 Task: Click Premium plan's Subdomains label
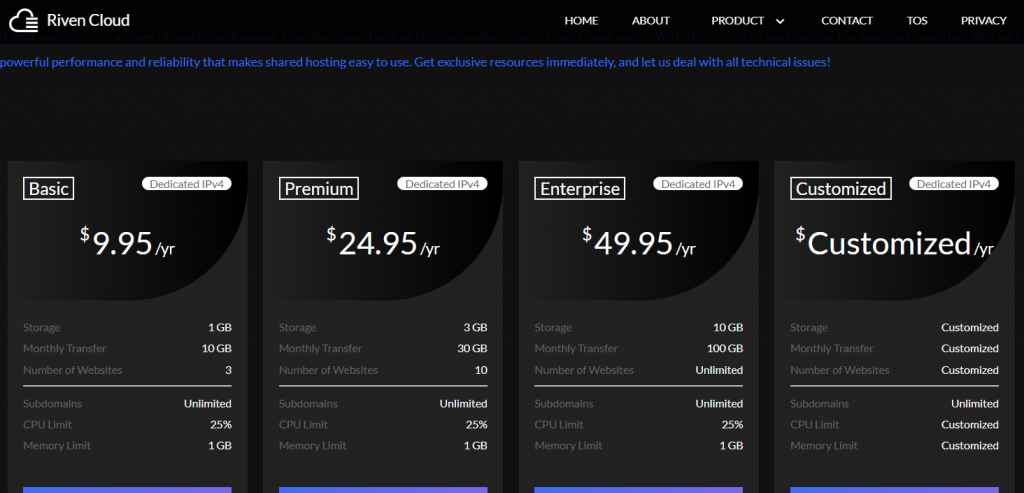[x=308, y=404]
